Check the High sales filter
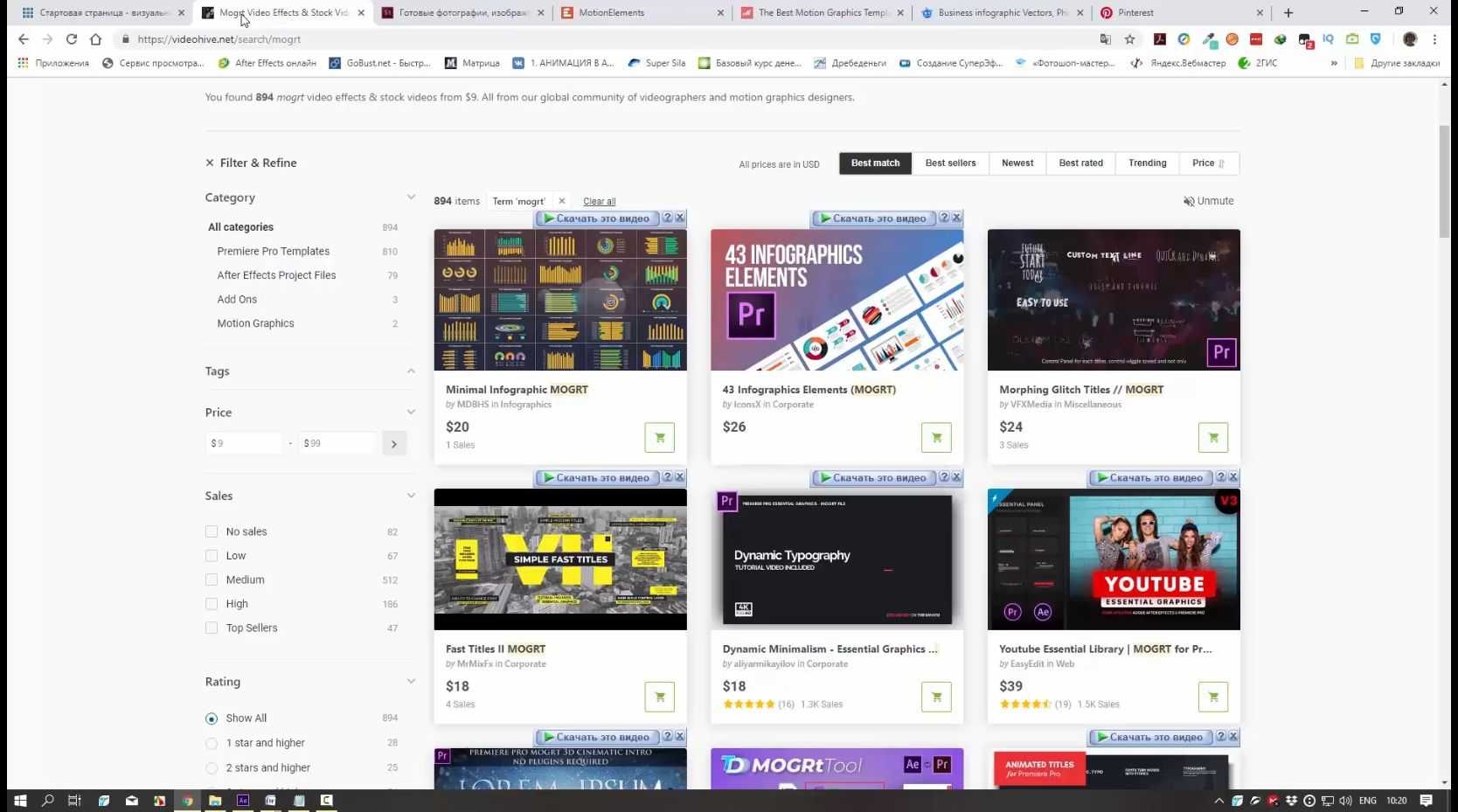1458x812 pixels. coord(212,604)
